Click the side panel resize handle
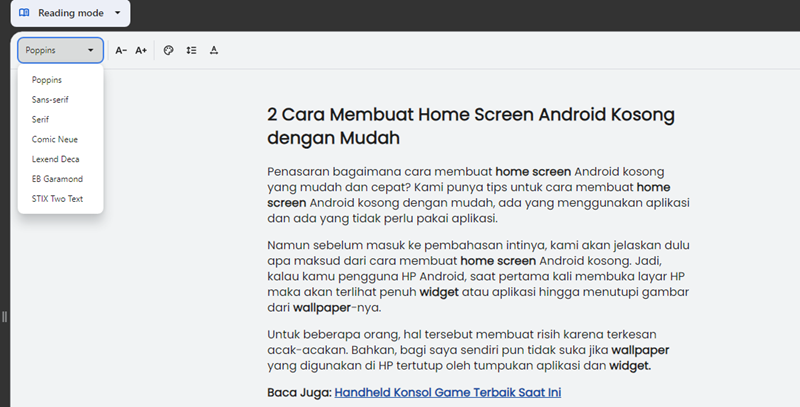 tap(5, 316)
